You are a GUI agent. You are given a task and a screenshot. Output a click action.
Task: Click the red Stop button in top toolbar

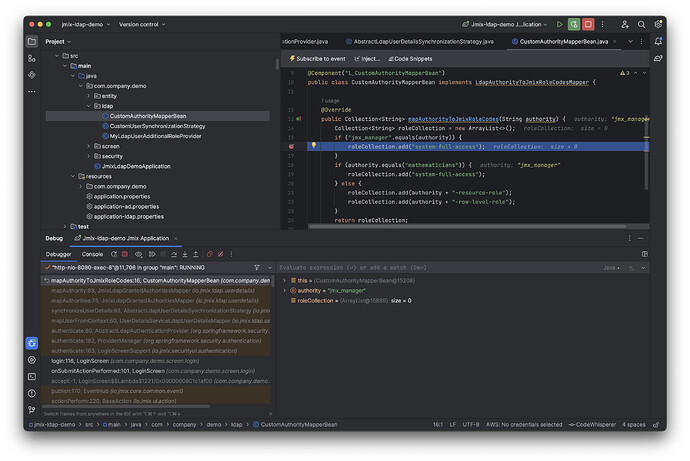point(588,24)
